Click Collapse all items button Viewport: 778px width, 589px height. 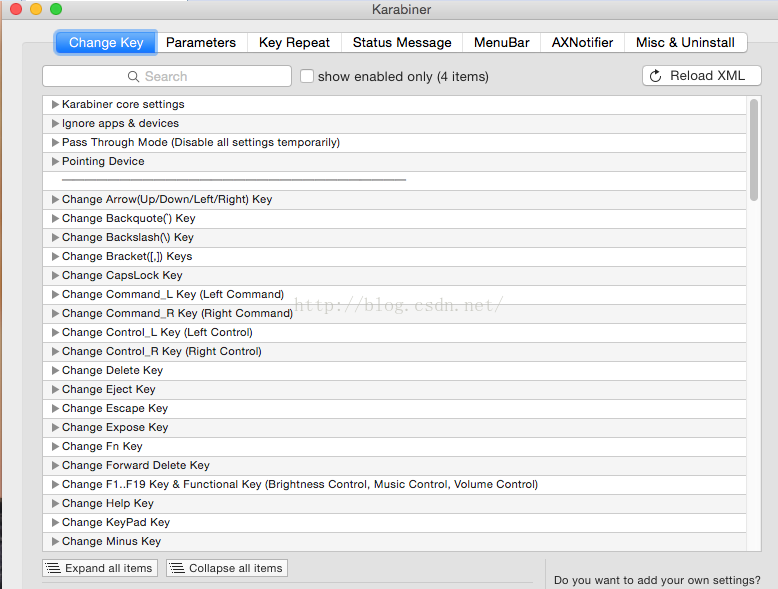coord(227,568)
